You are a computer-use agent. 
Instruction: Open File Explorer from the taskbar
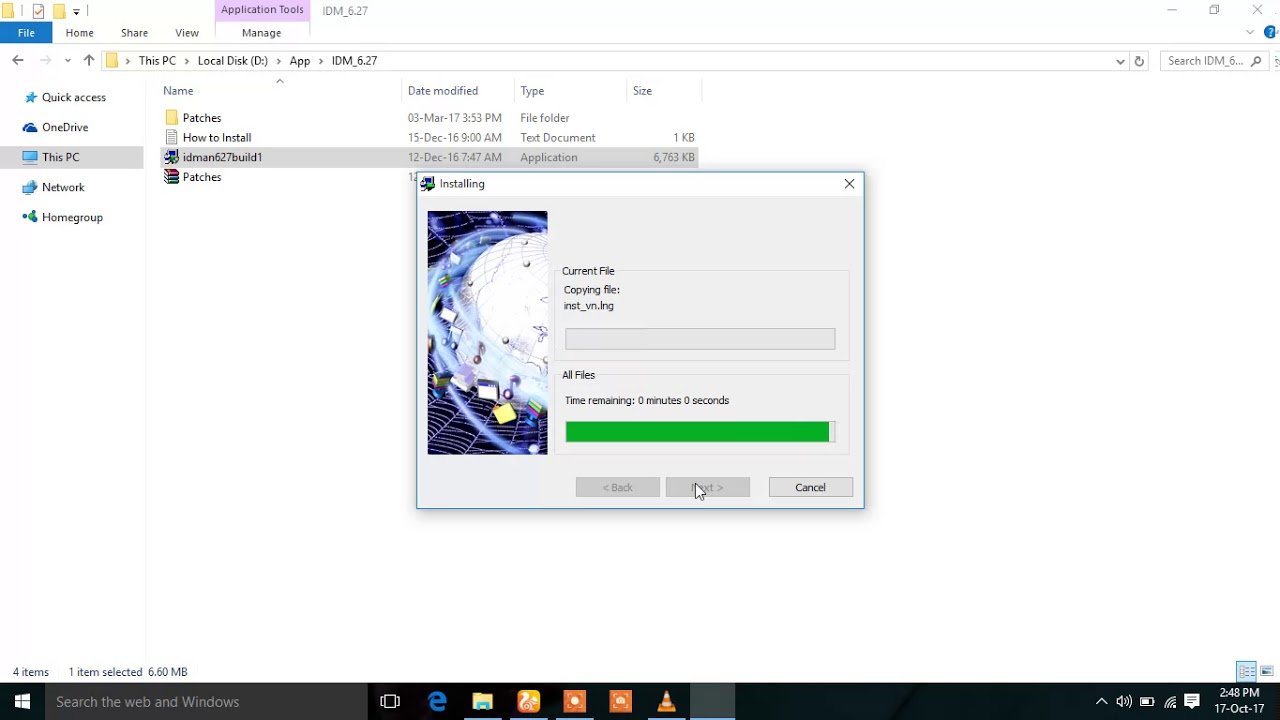482,702
